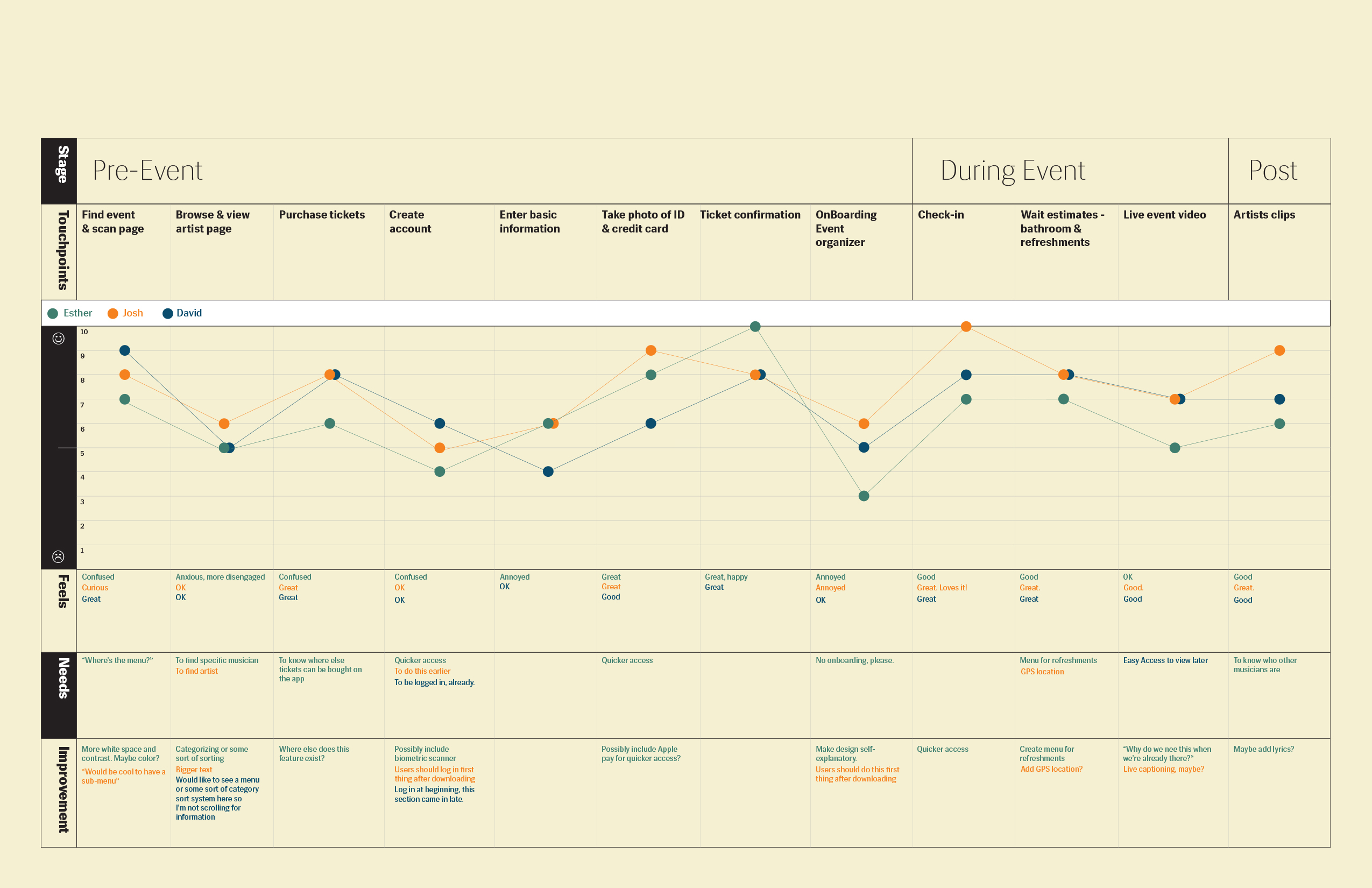Image resolution: width=1372 pixels, height=888 pixels.
Task: Click Esther's peak point at Ticket confirmation
Action: [x=755, y=327]
